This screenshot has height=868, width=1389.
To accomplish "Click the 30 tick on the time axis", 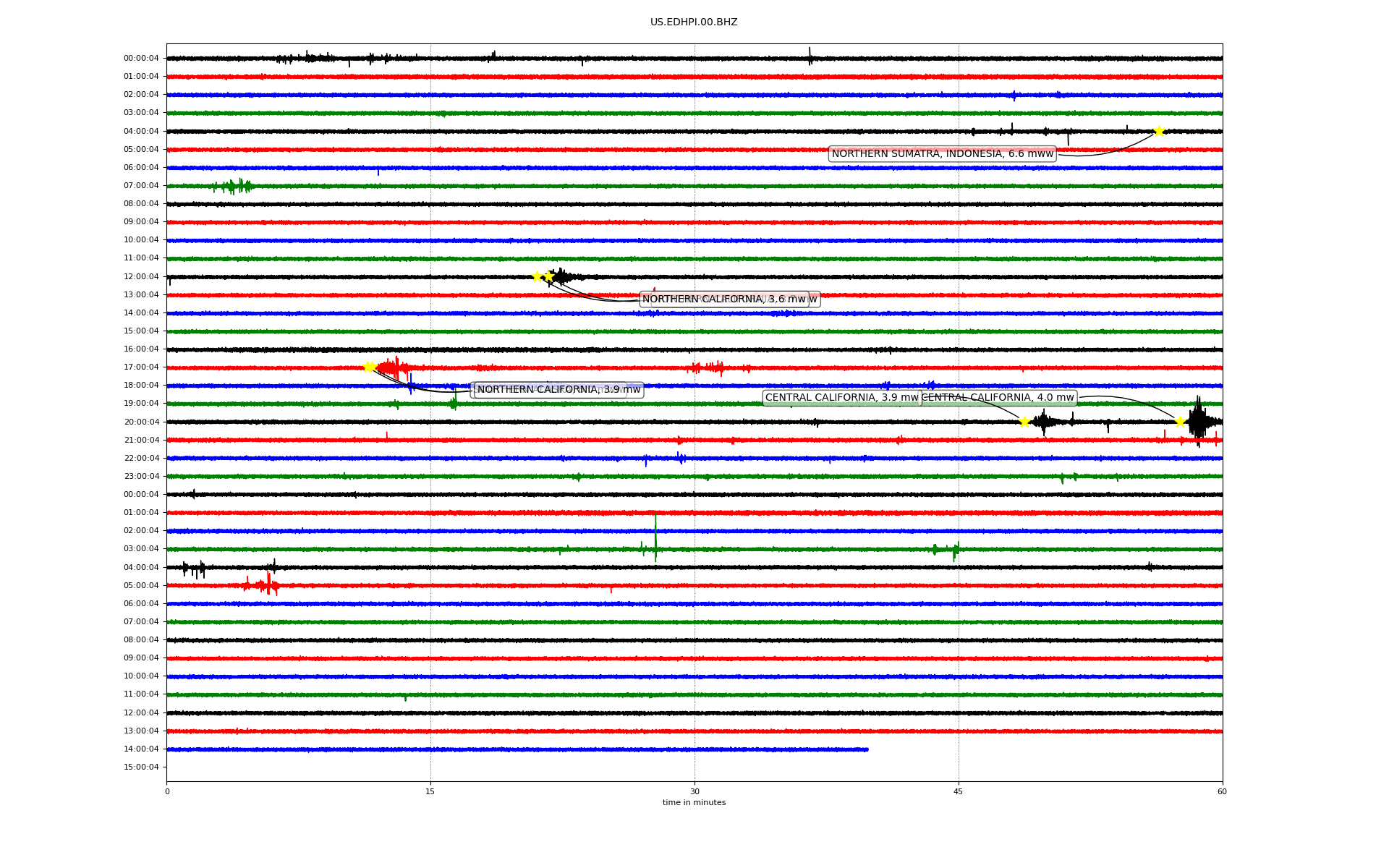I will 694,791.
